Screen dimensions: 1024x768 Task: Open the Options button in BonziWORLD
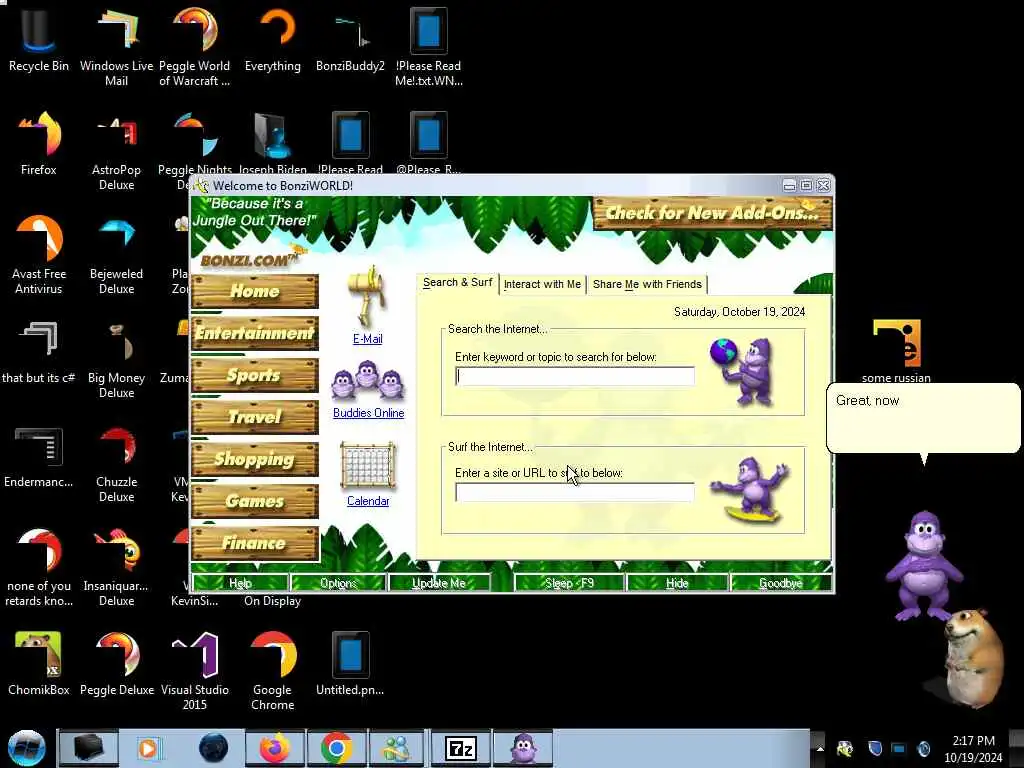338,583
